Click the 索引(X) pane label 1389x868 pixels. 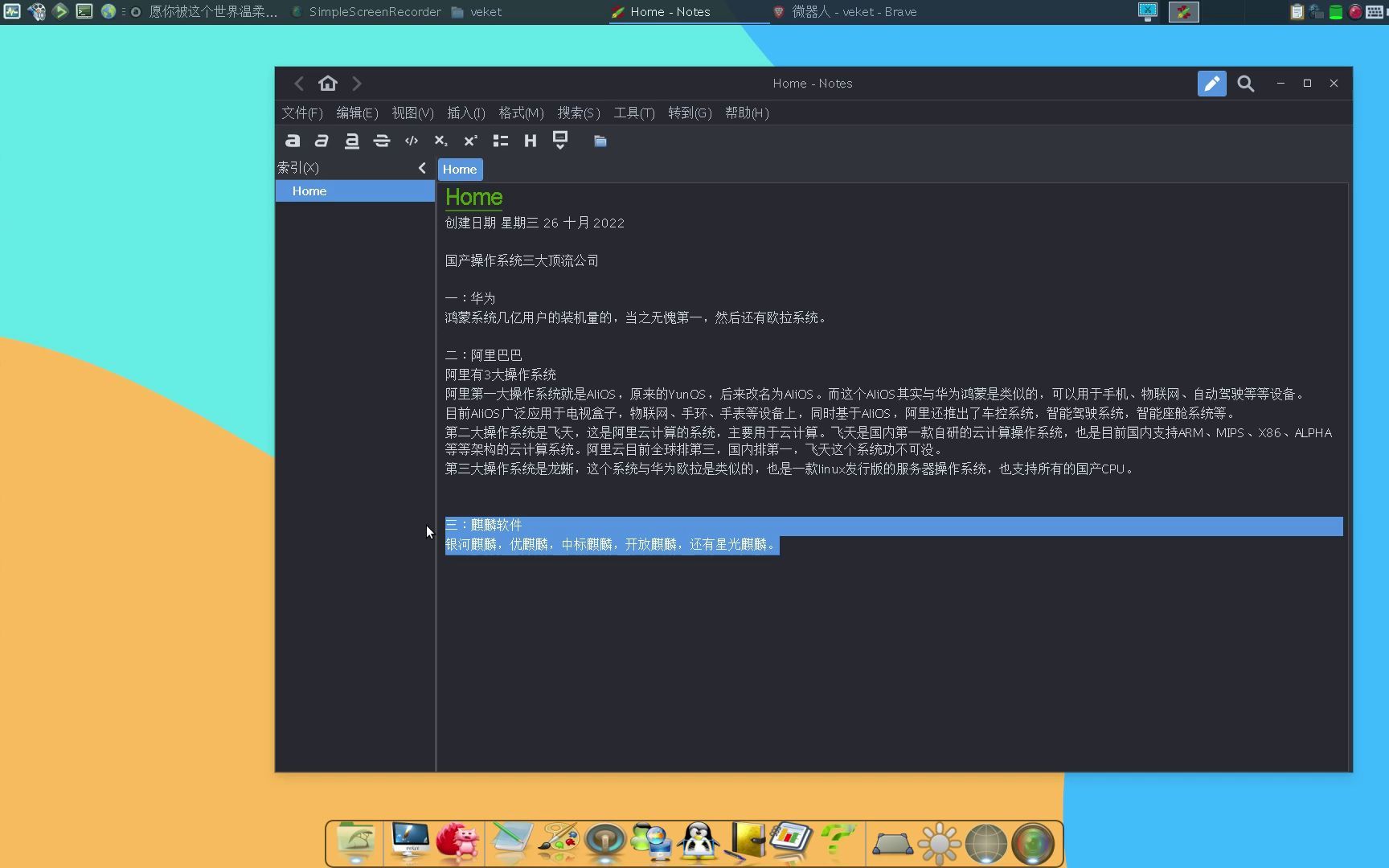(x=298, y=168)
